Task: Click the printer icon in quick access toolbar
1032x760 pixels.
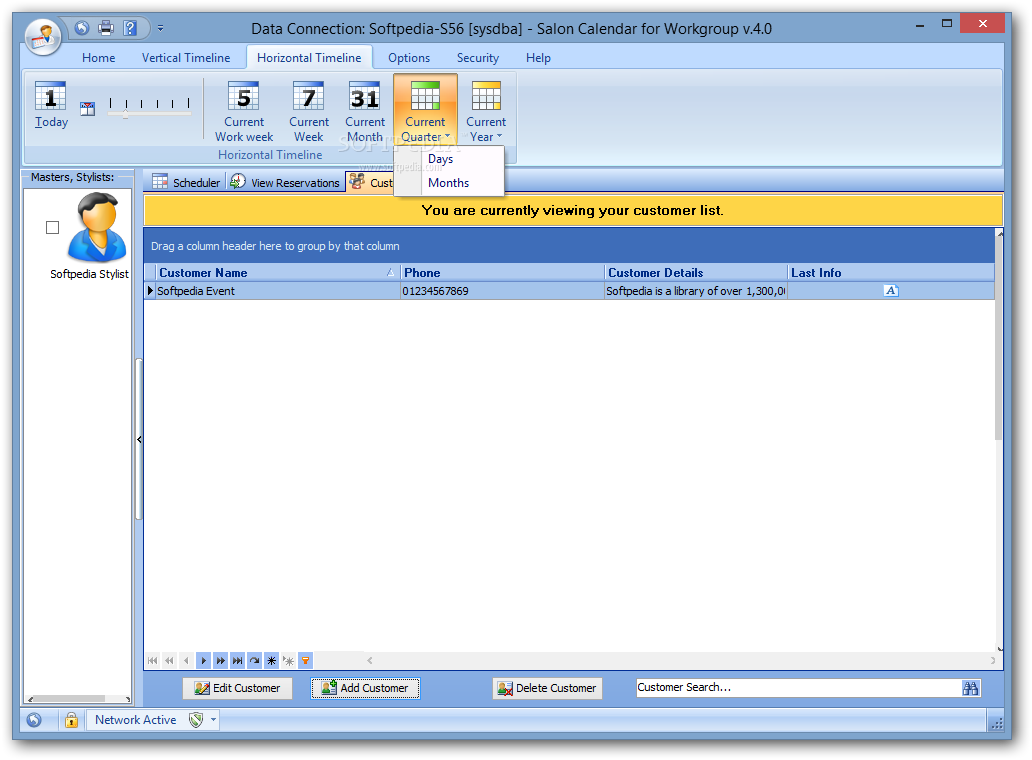Action: pos(106,28)
